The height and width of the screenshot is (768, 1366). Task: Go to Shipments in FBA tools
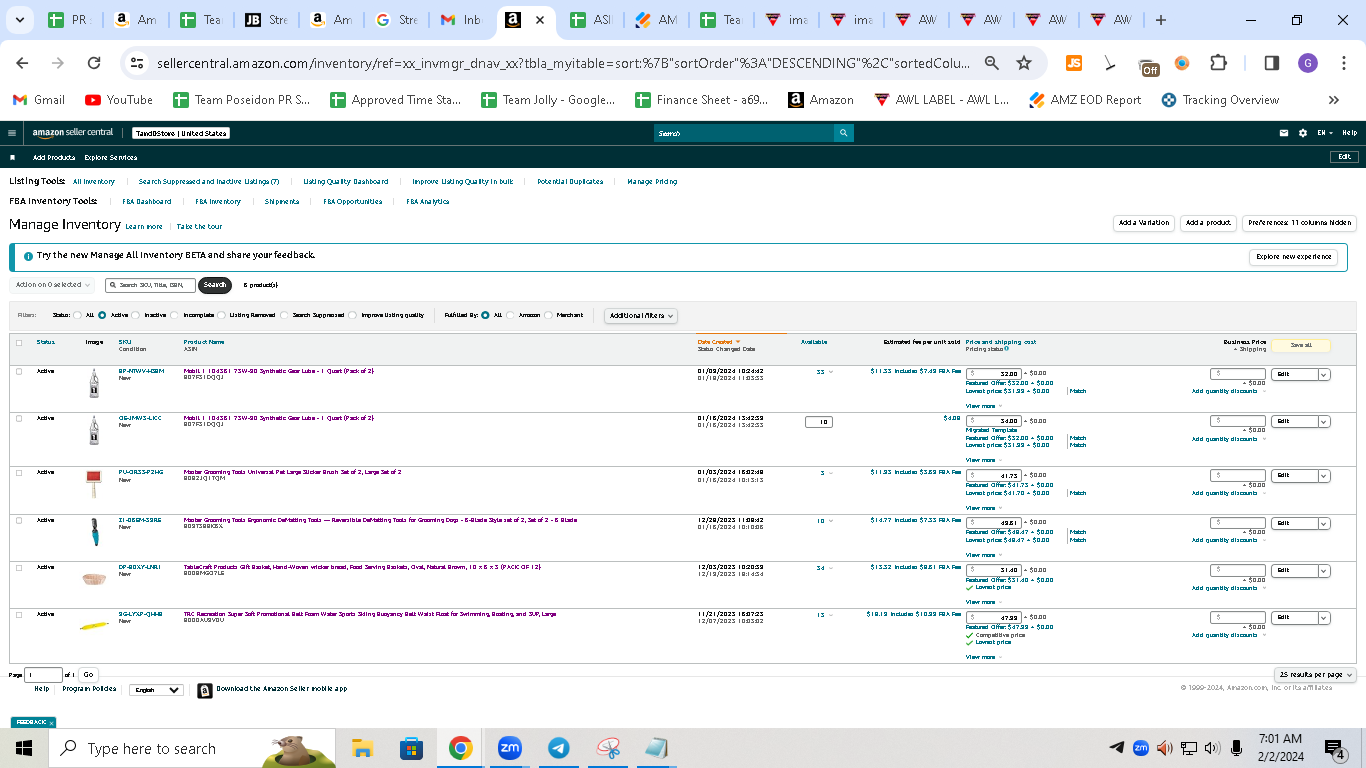point(282,202)
